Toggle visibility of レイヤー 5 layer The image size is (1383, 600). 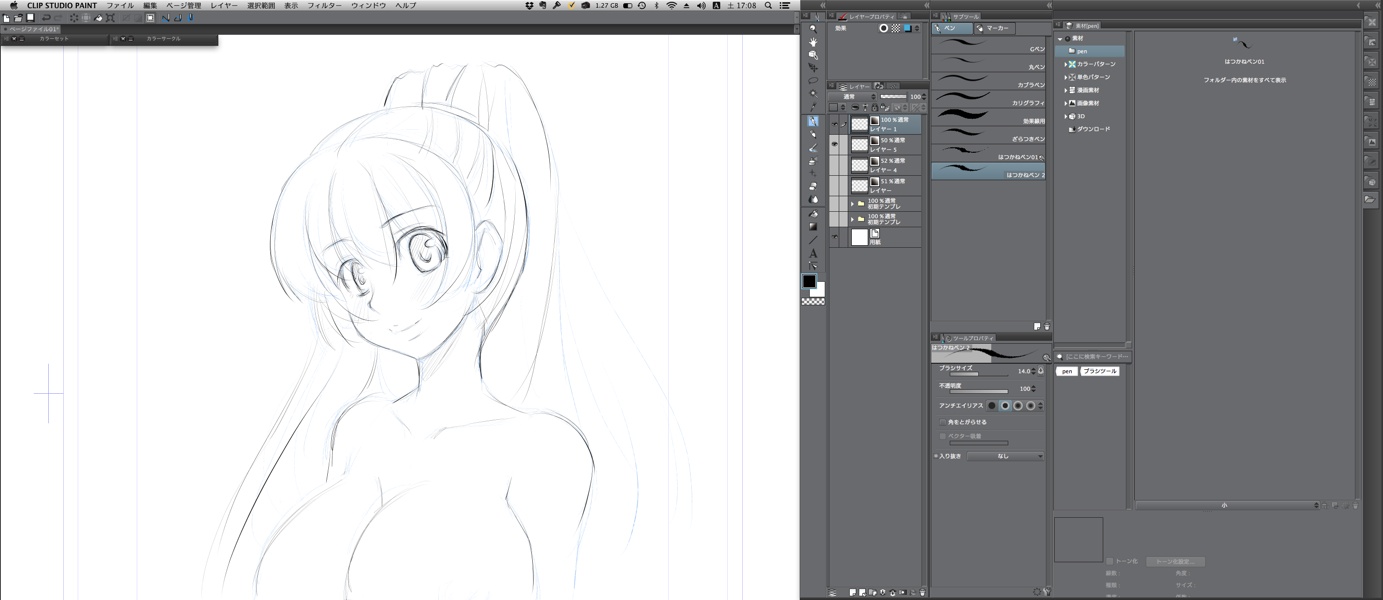pyautogui.click(x=835, y=144)
